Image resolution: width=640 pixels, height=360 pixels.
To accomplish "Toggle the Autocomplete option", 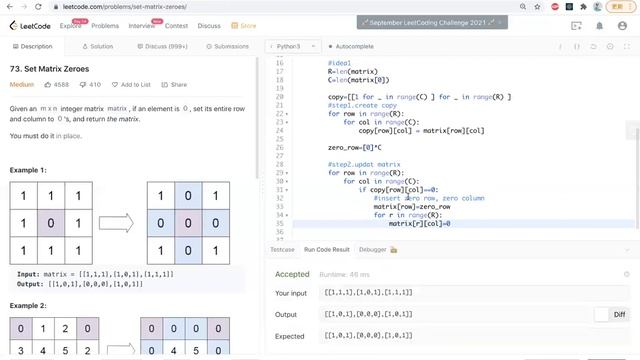I will [x=351, y=47].
